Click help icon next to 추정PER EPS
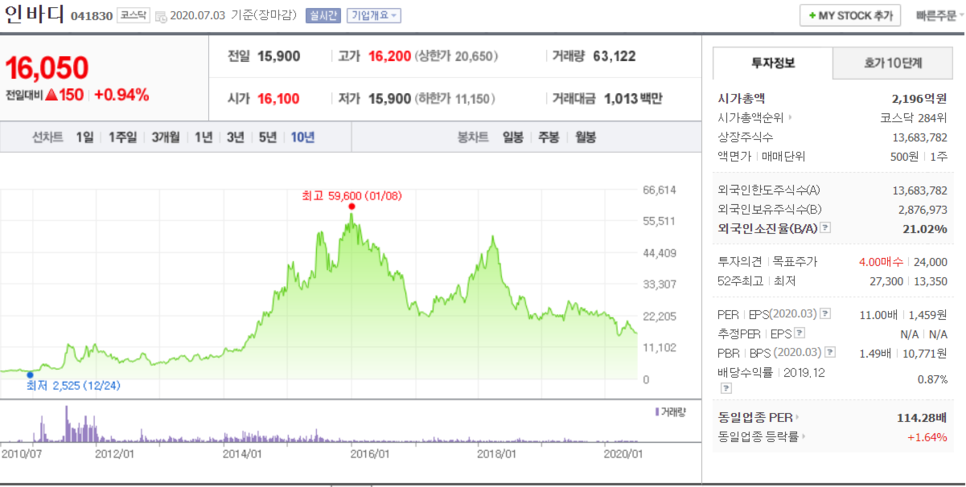Viewport: 966px width, 487px height. pyautogui.click(x=799, y=334)
